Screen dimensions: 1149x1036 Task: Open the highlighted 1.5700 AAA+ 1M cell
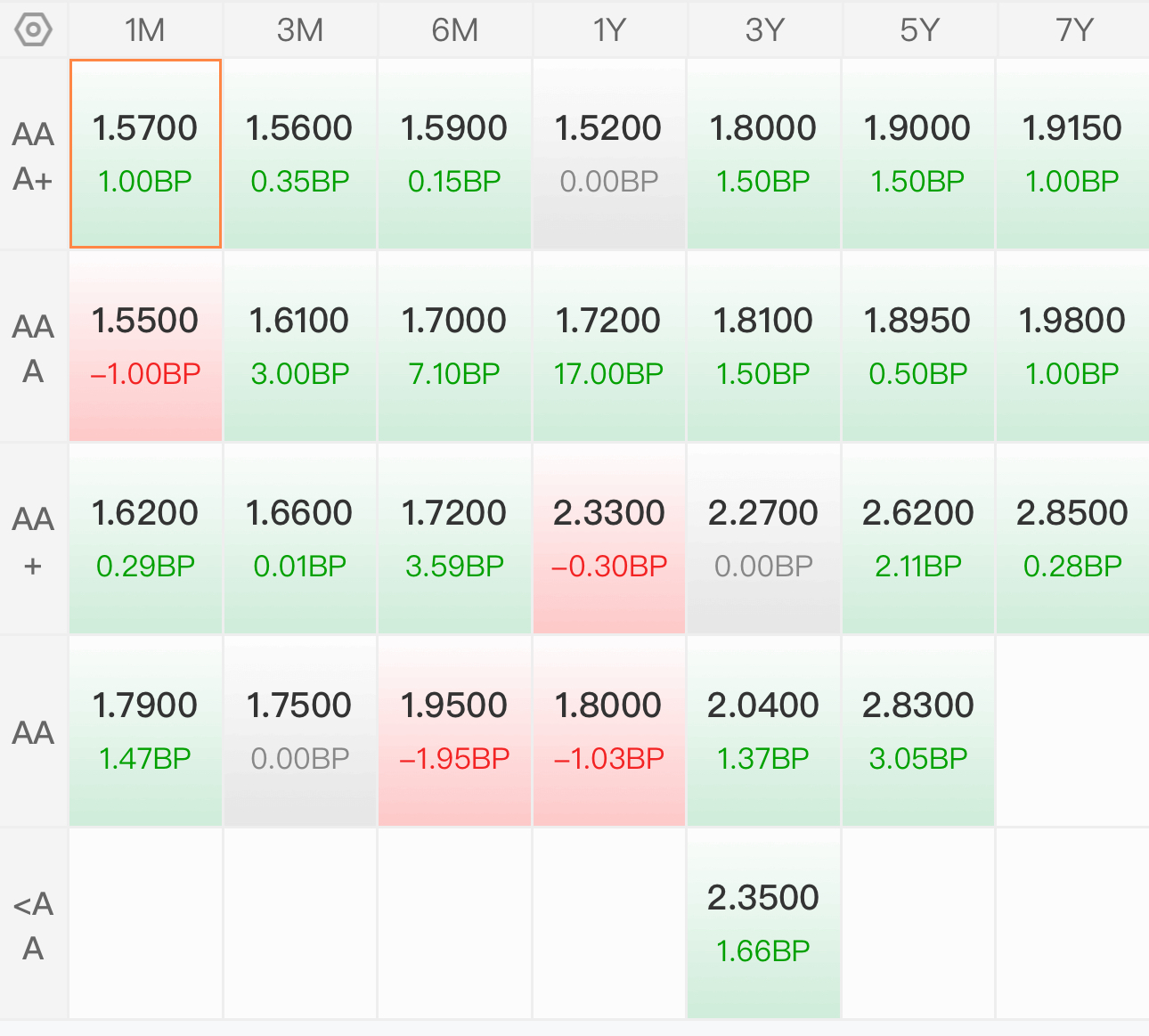click(145, 154)
